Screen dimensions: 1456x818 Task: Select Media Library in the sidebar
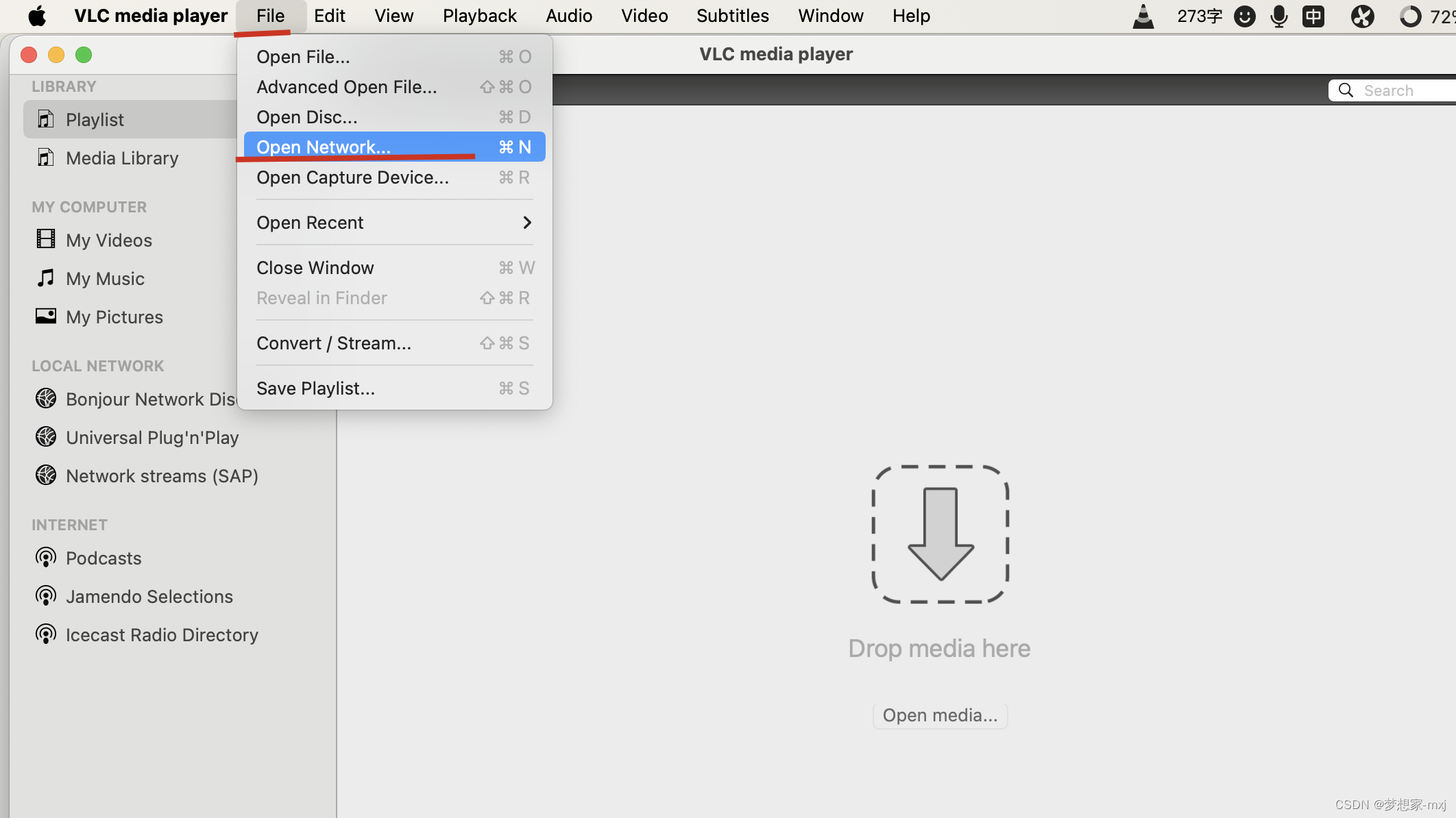pos(122,158)
